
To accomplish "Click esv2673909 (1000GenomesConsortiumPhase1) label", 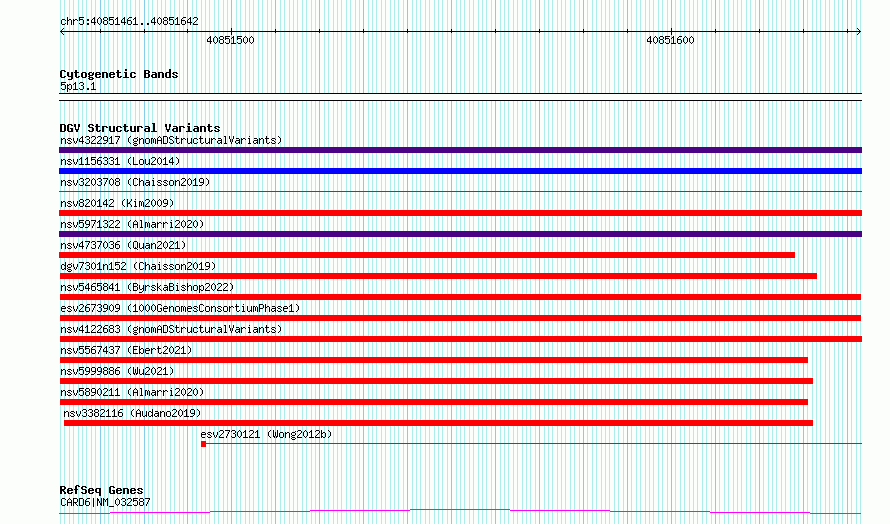I will tap(180, 308).
